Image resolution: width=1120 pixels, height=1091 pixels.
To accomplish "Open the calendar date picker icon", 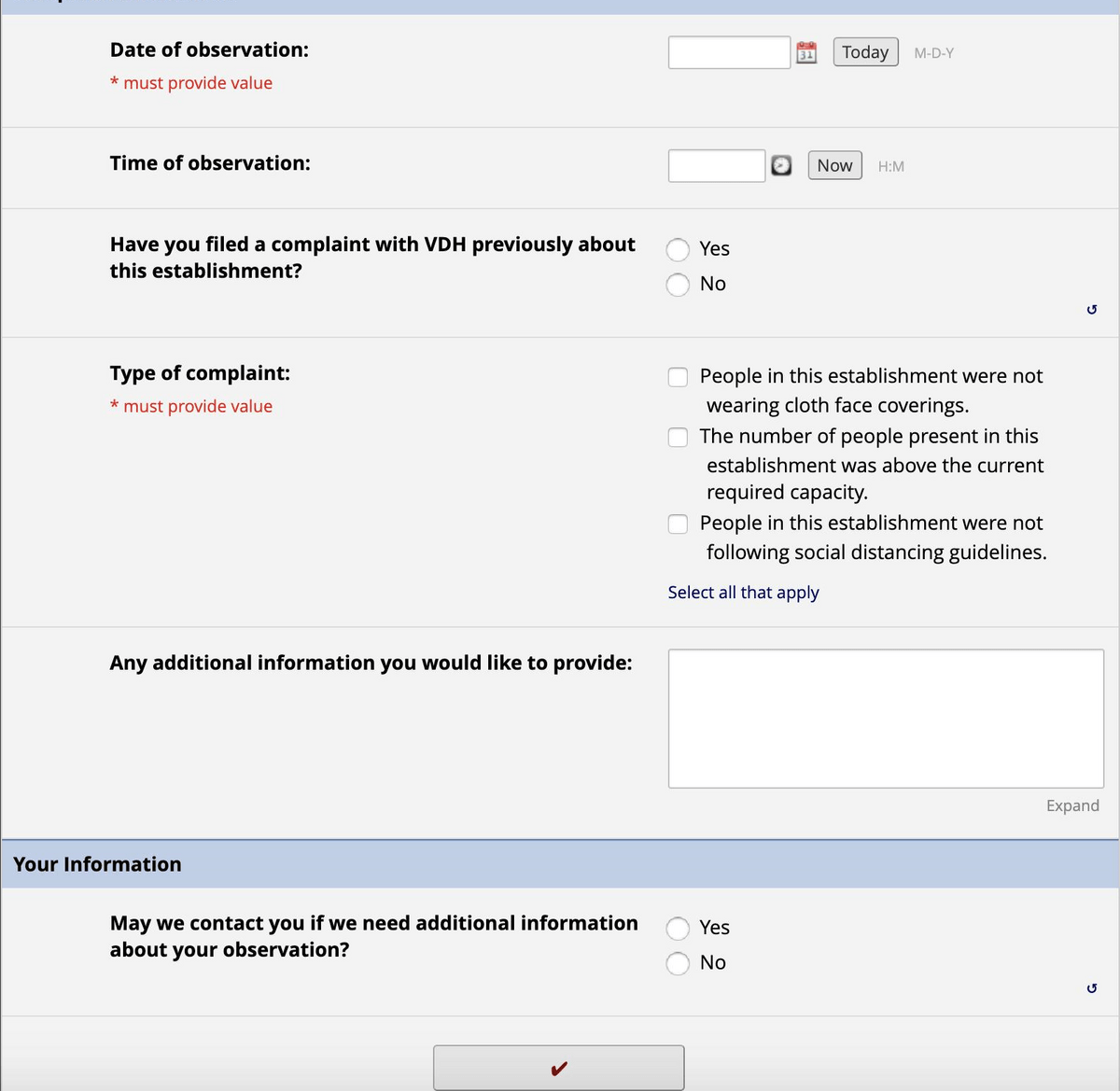I will pos(806,52).
